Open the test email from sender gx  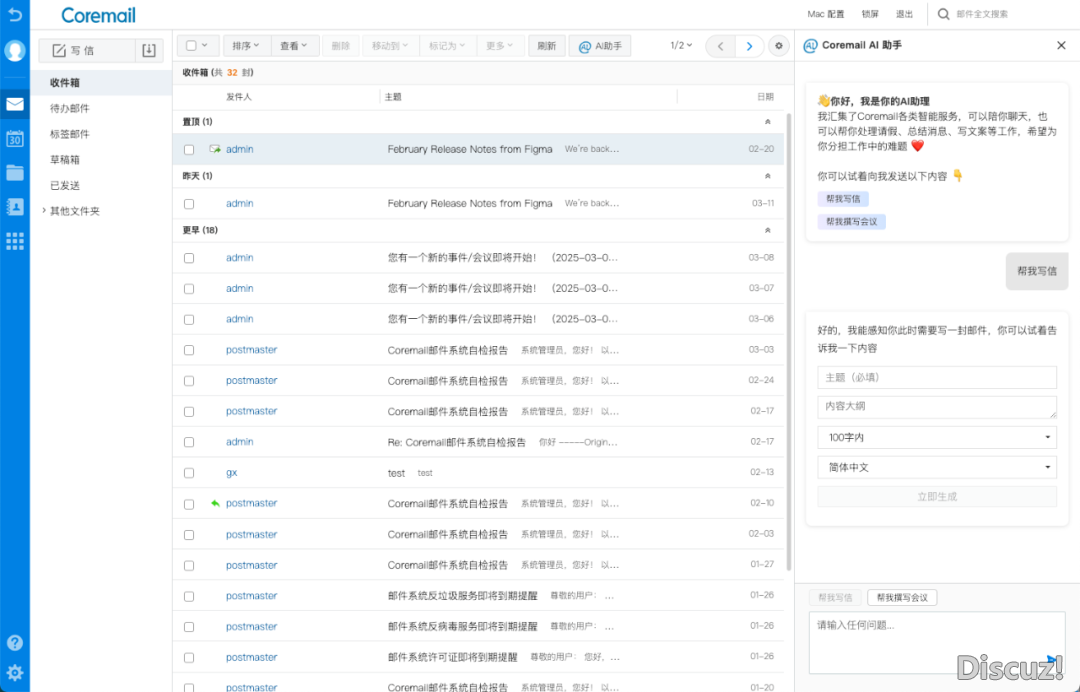pos(478,473)
